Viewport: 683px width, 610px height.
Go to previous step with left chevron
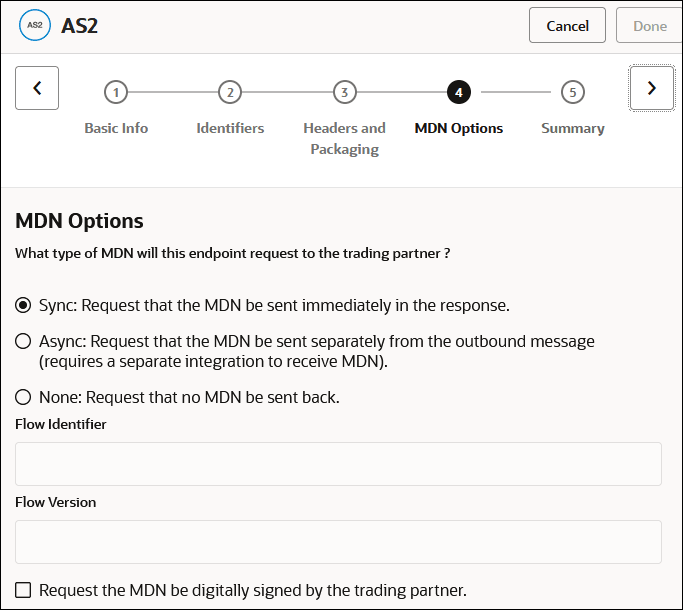(x=37, y=88)
